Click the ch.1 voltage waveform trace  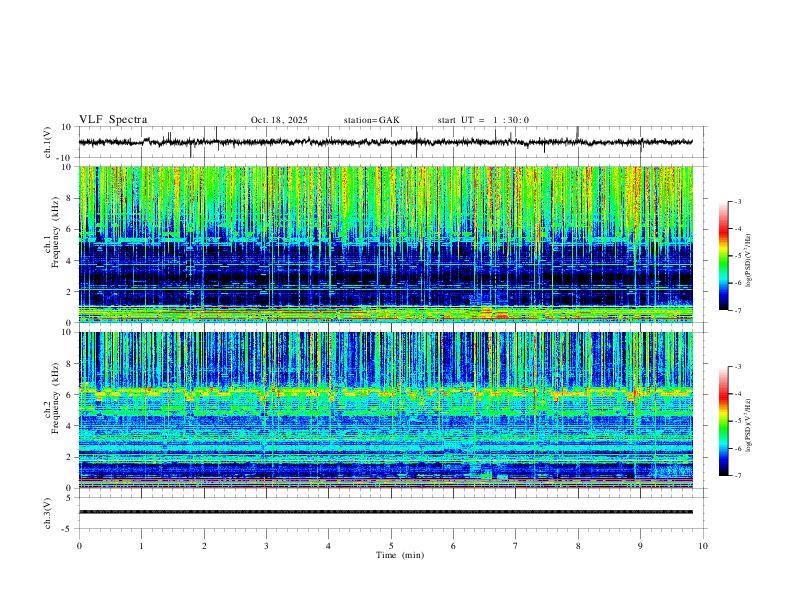[385, 142]
